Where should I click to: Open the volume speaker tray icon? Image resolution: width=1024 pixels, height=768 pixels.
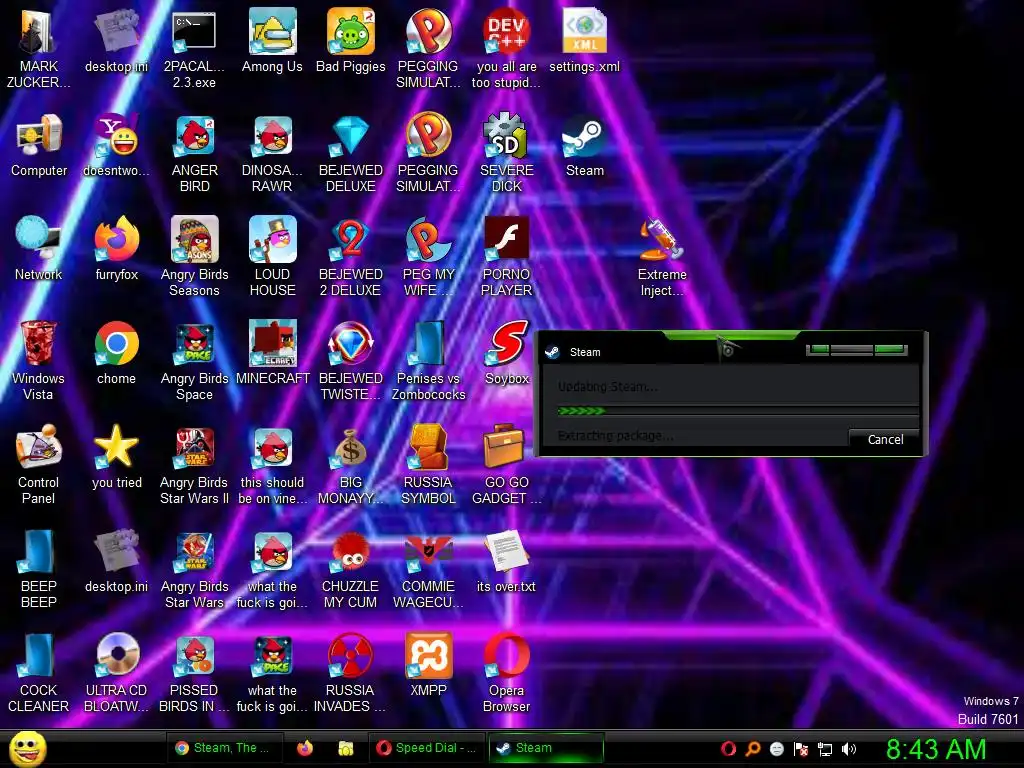click(x=849, y=749)
